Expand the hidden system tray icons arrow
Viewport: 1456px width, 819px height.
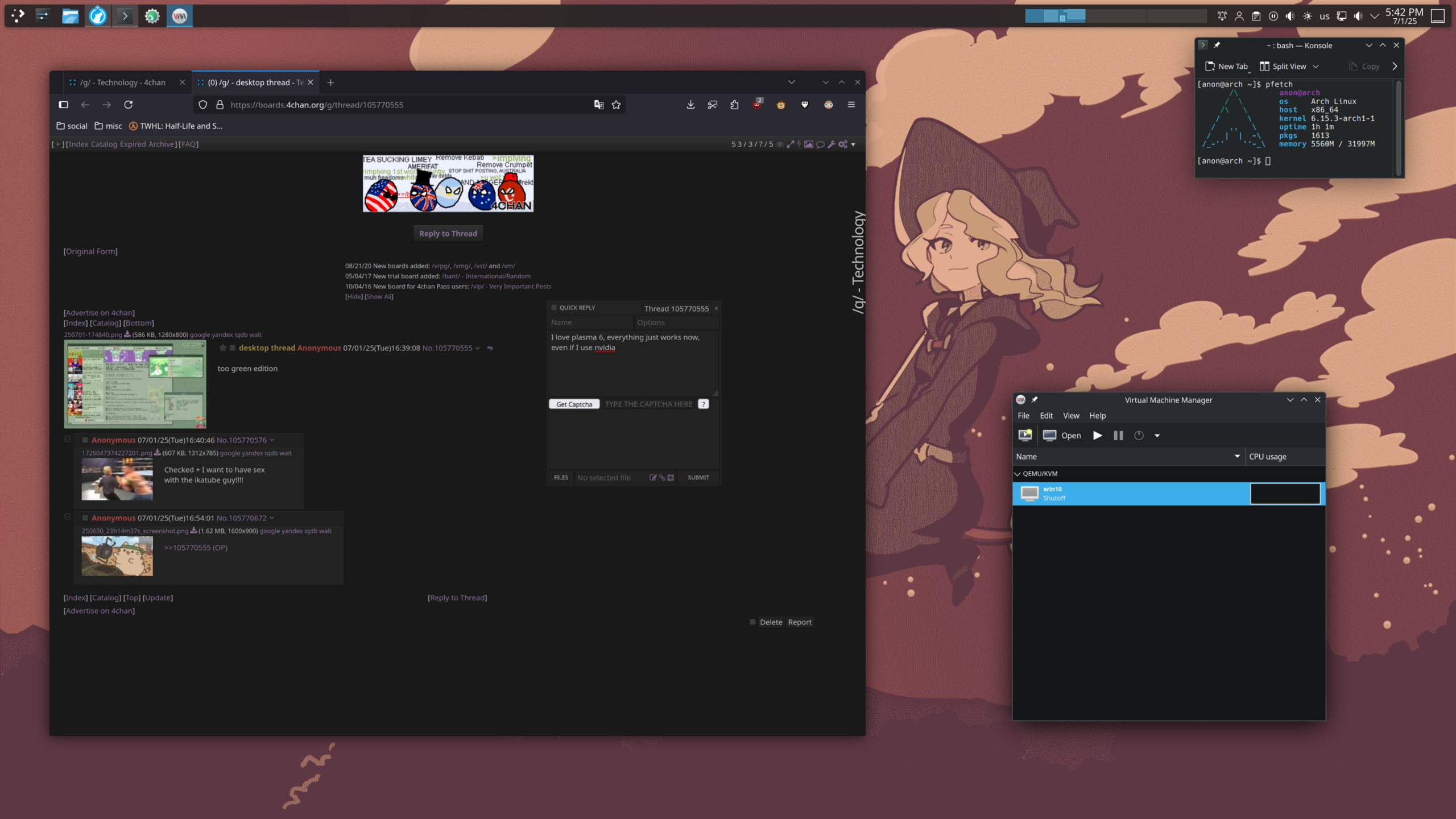(x=1375, y=16)
